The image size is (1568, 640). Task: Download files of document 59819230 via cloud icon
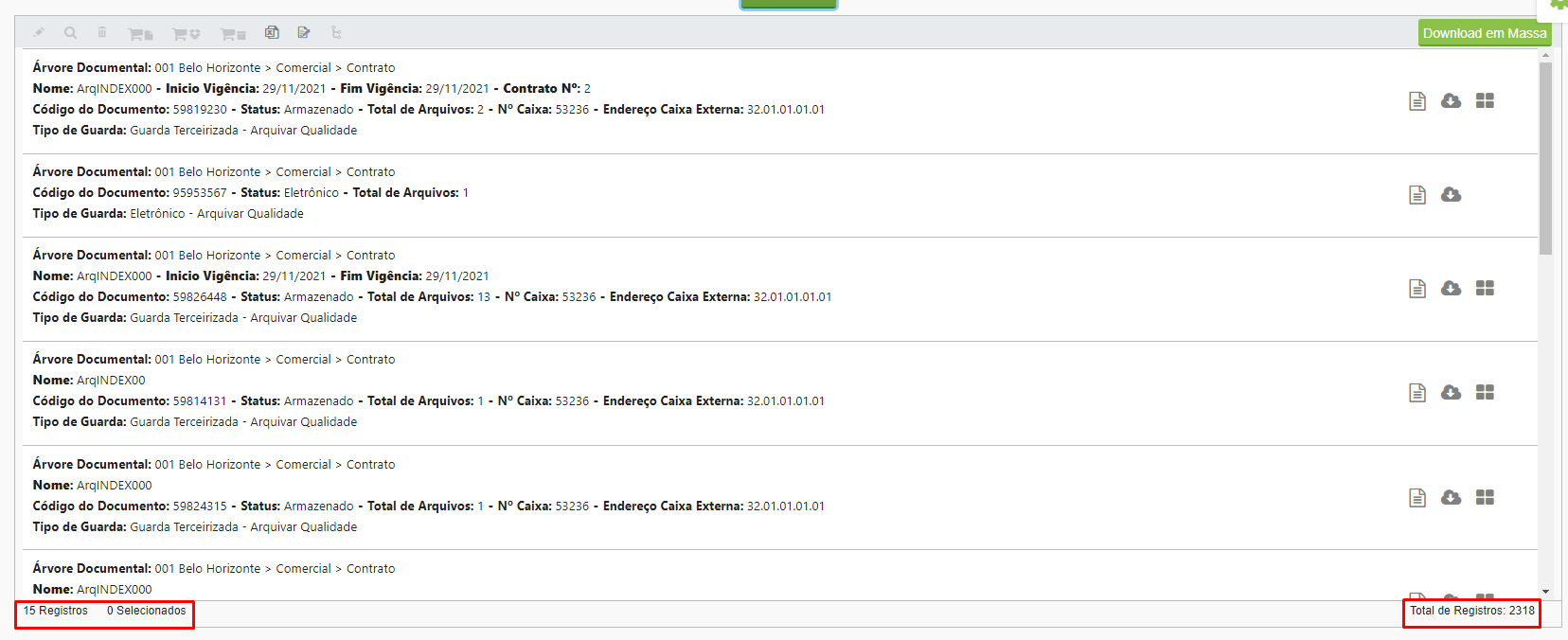pos(1451,100)
